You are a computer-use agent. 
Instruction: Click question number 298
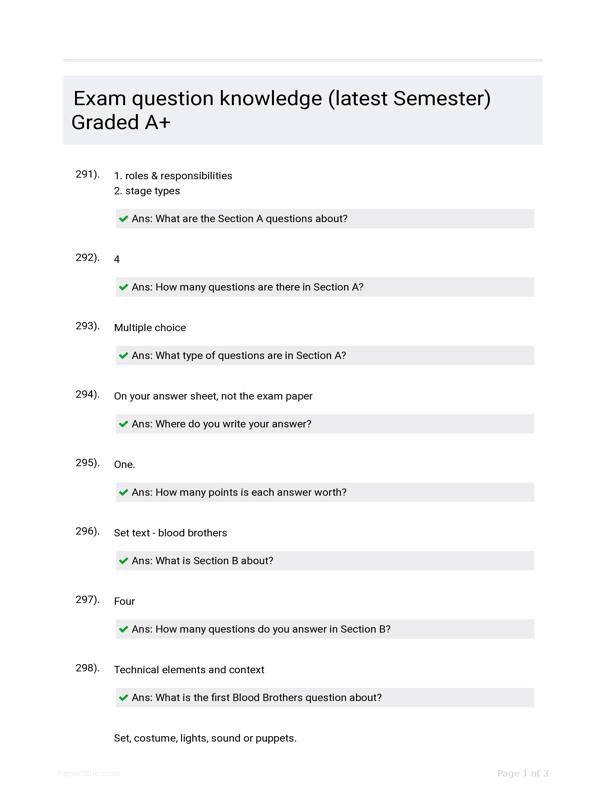(x=87, y=668)
